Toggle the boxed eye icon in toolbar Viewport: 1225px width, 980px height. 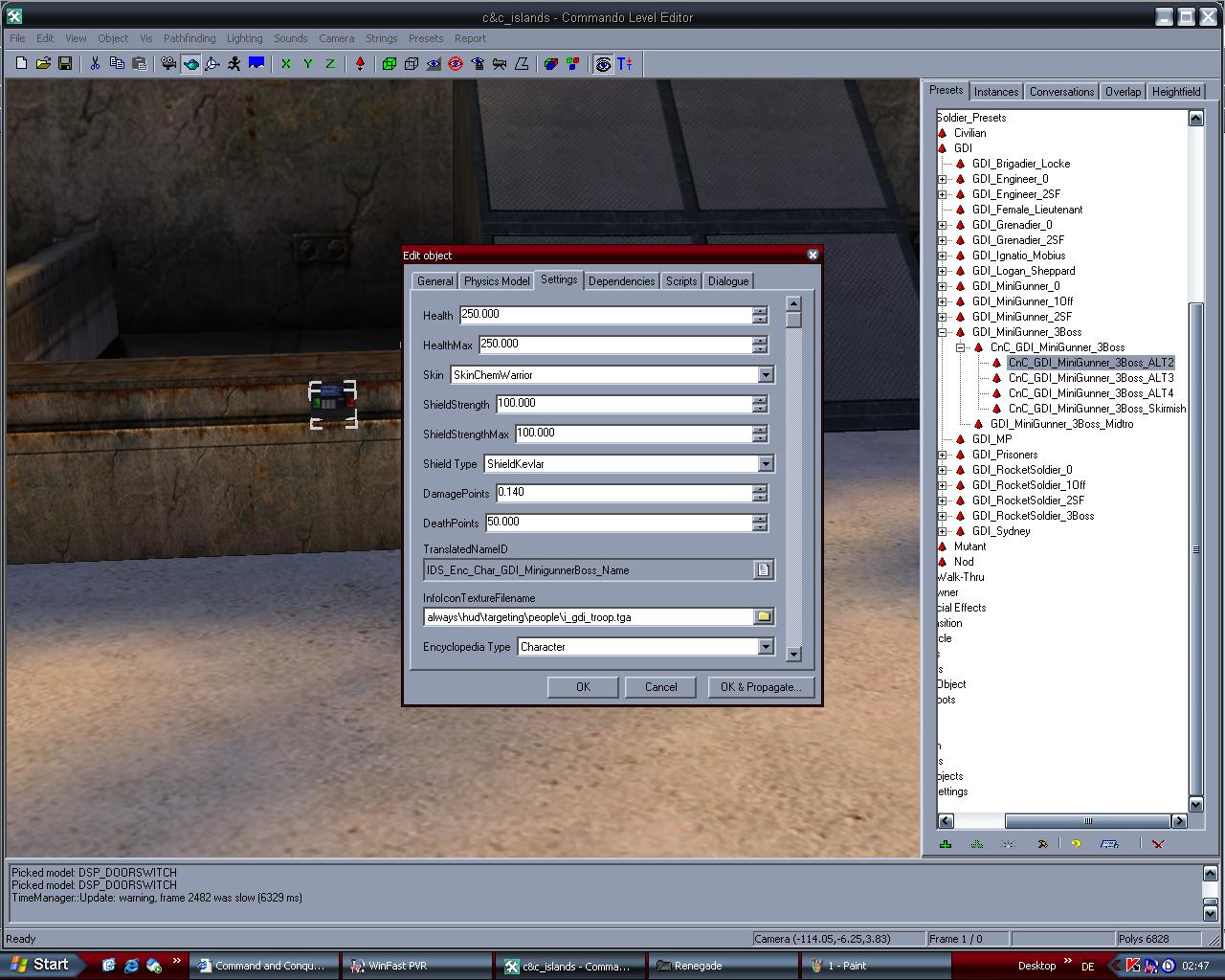[x=603, y=64]
